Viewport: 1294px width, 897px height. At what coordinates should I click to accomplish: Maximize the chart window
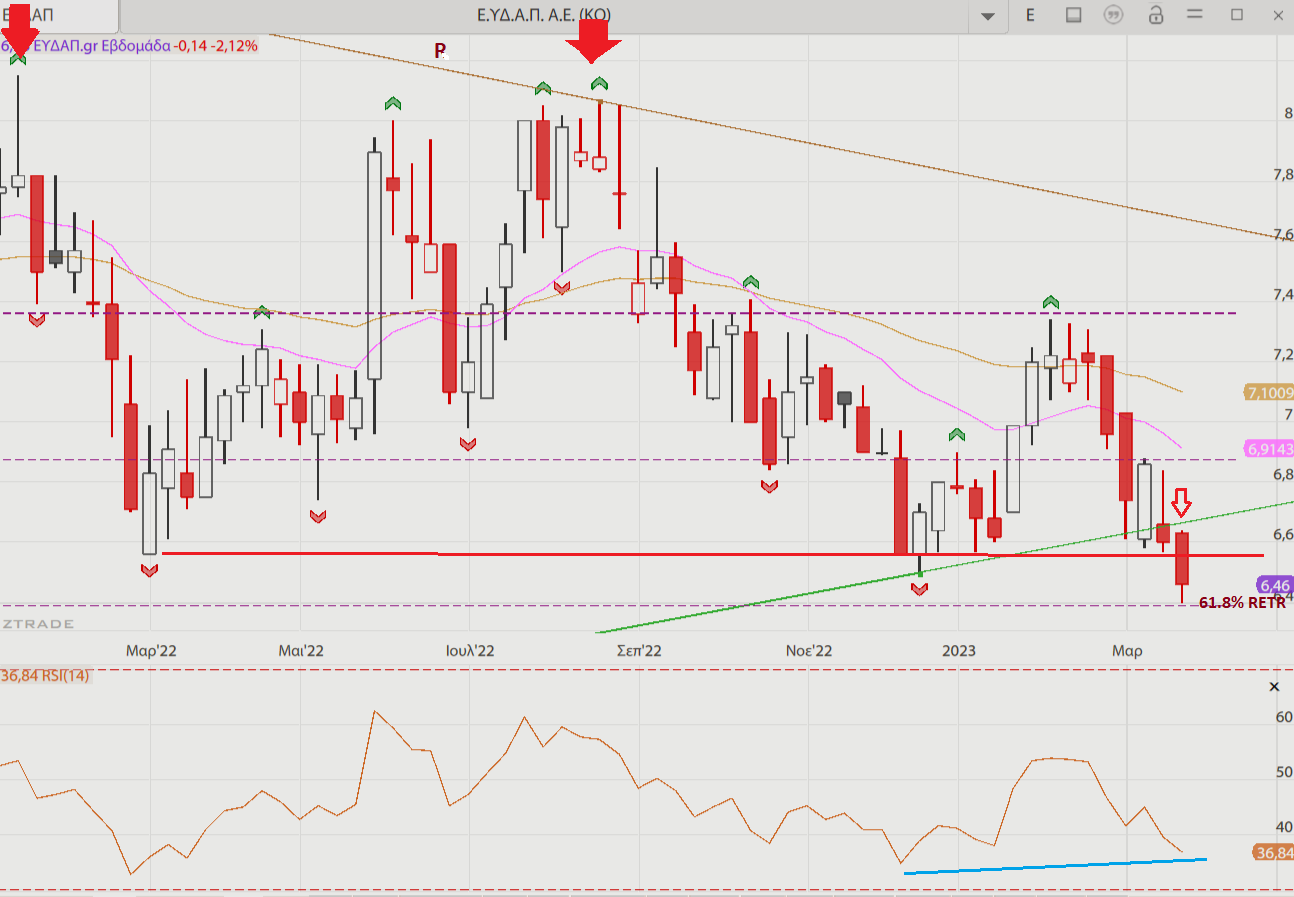coord(1237,14)
